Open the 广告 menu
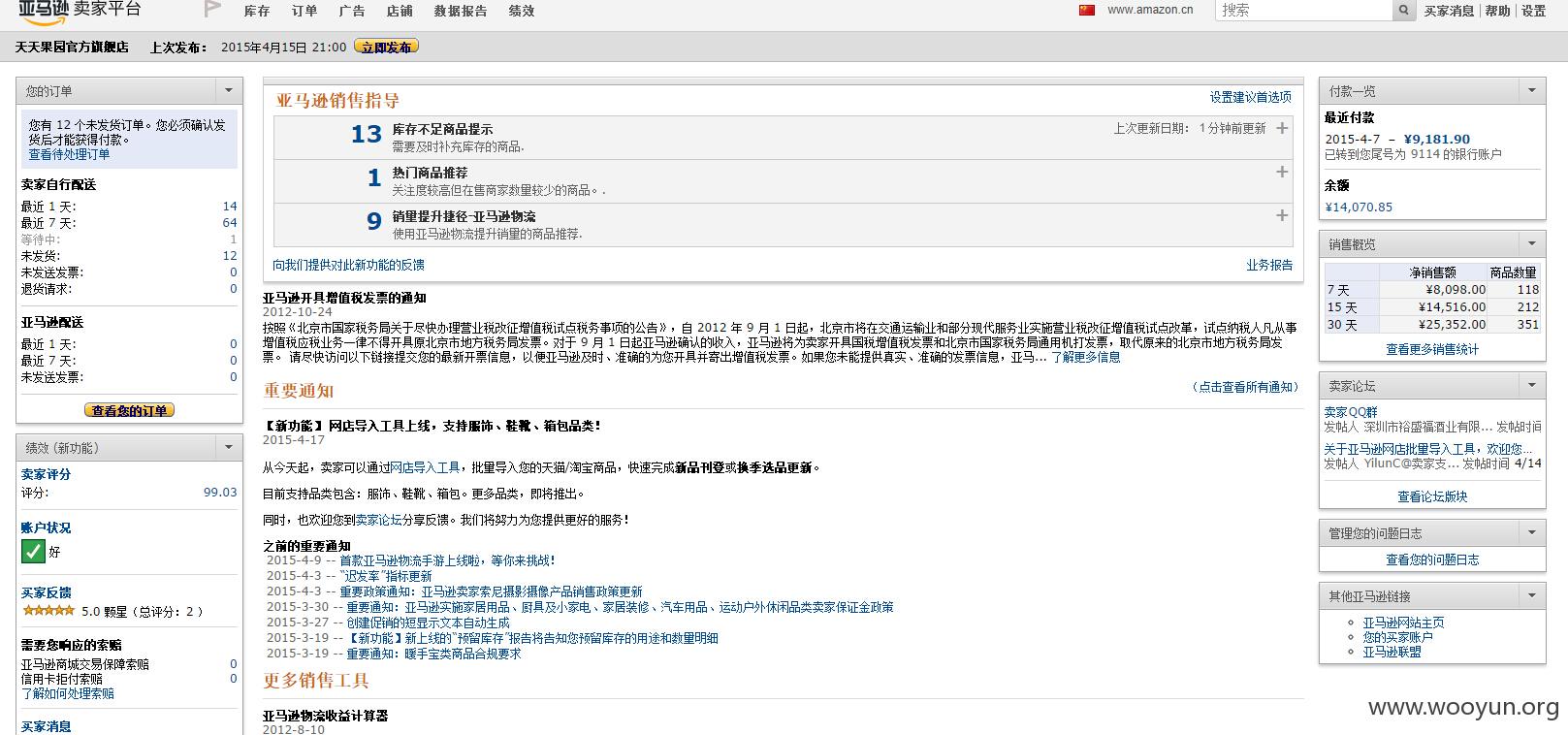Screen dimensions: 1568x735 click(352, 11)
